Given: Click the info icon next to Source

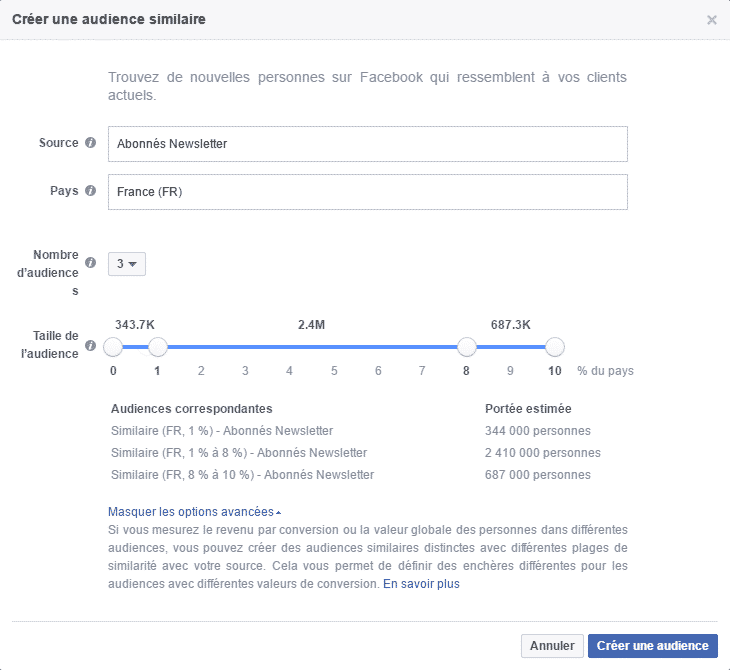Looking at the screenshot, I should pyautogui.click(x=91, y=143).
